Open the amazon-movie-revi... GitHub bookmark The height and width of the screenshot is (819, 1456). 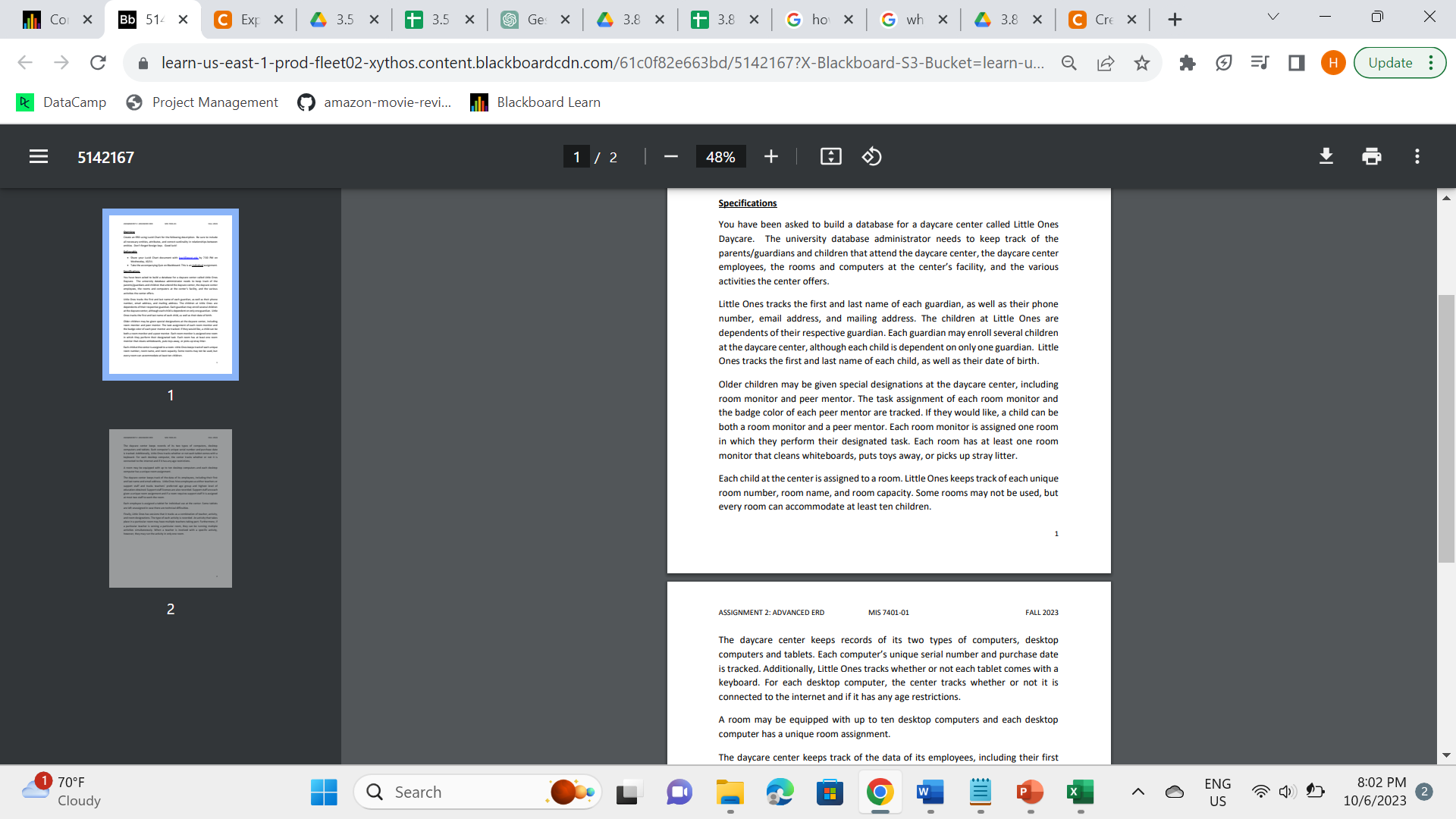coord(375,102)
